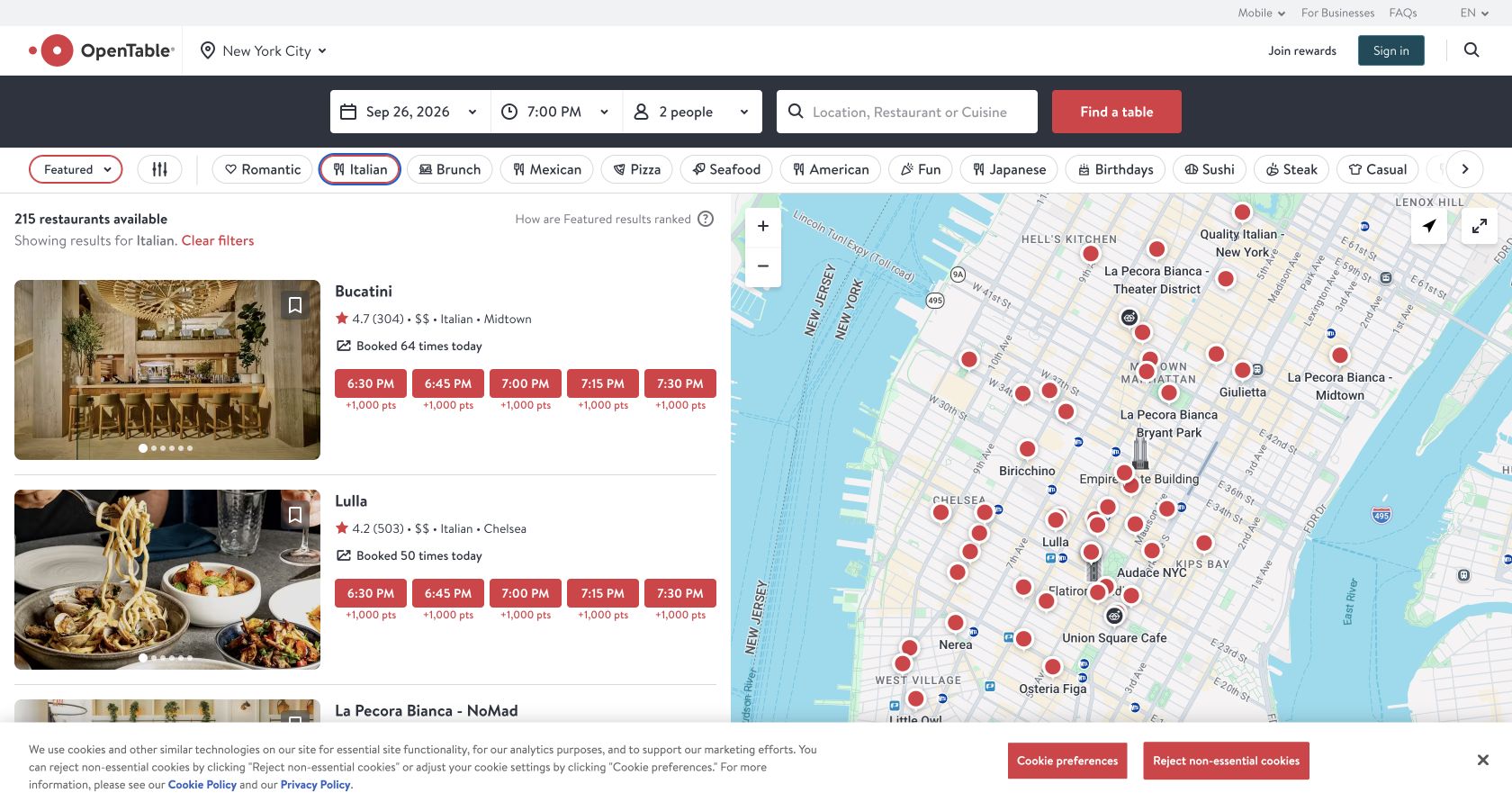Book Bucatini at 6:30 PM
The height and width of the screenshot is (802, 1512).
[x=371, y=383]
